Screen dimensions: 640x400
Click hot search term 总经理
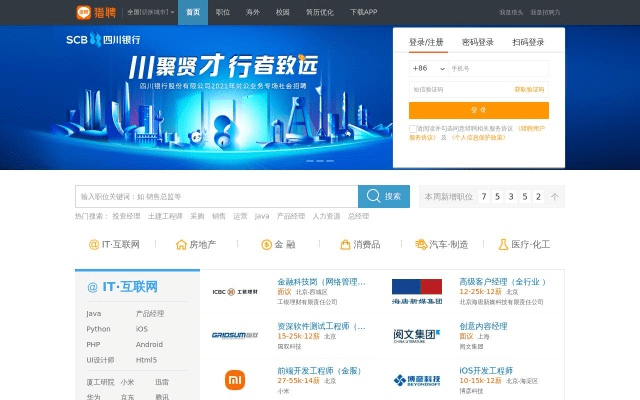tap(358, 216)
